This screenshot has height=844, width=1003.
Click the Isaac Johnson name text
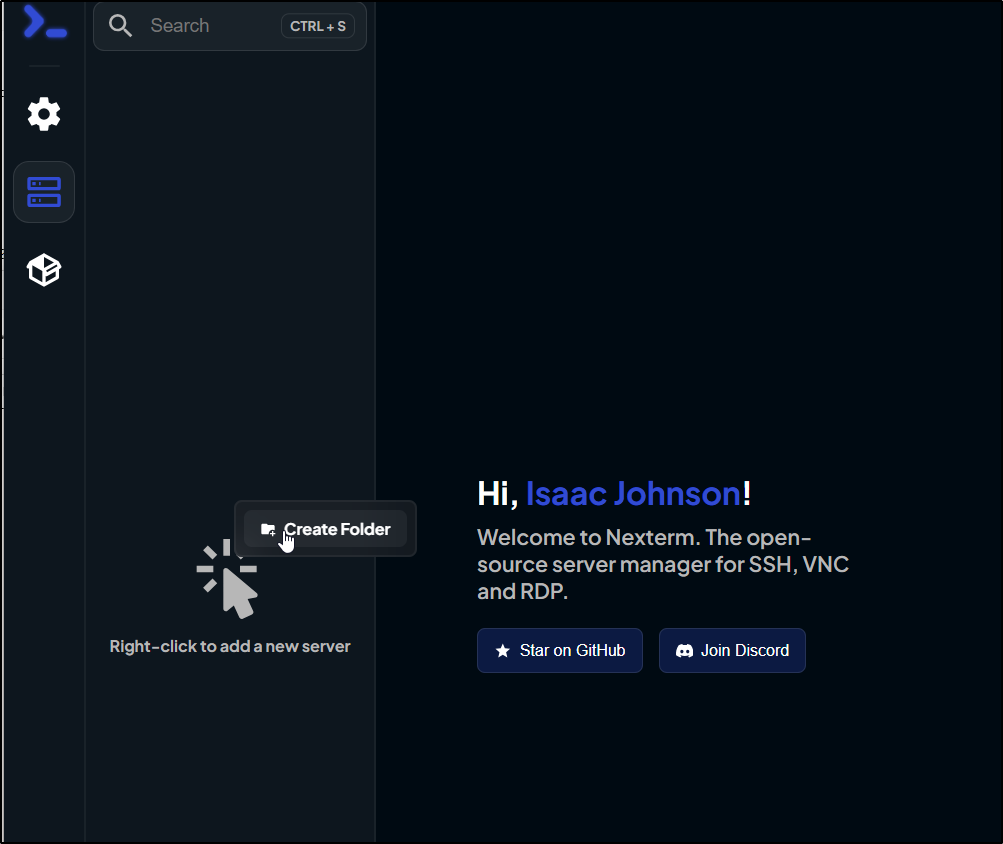click(633, 493)
